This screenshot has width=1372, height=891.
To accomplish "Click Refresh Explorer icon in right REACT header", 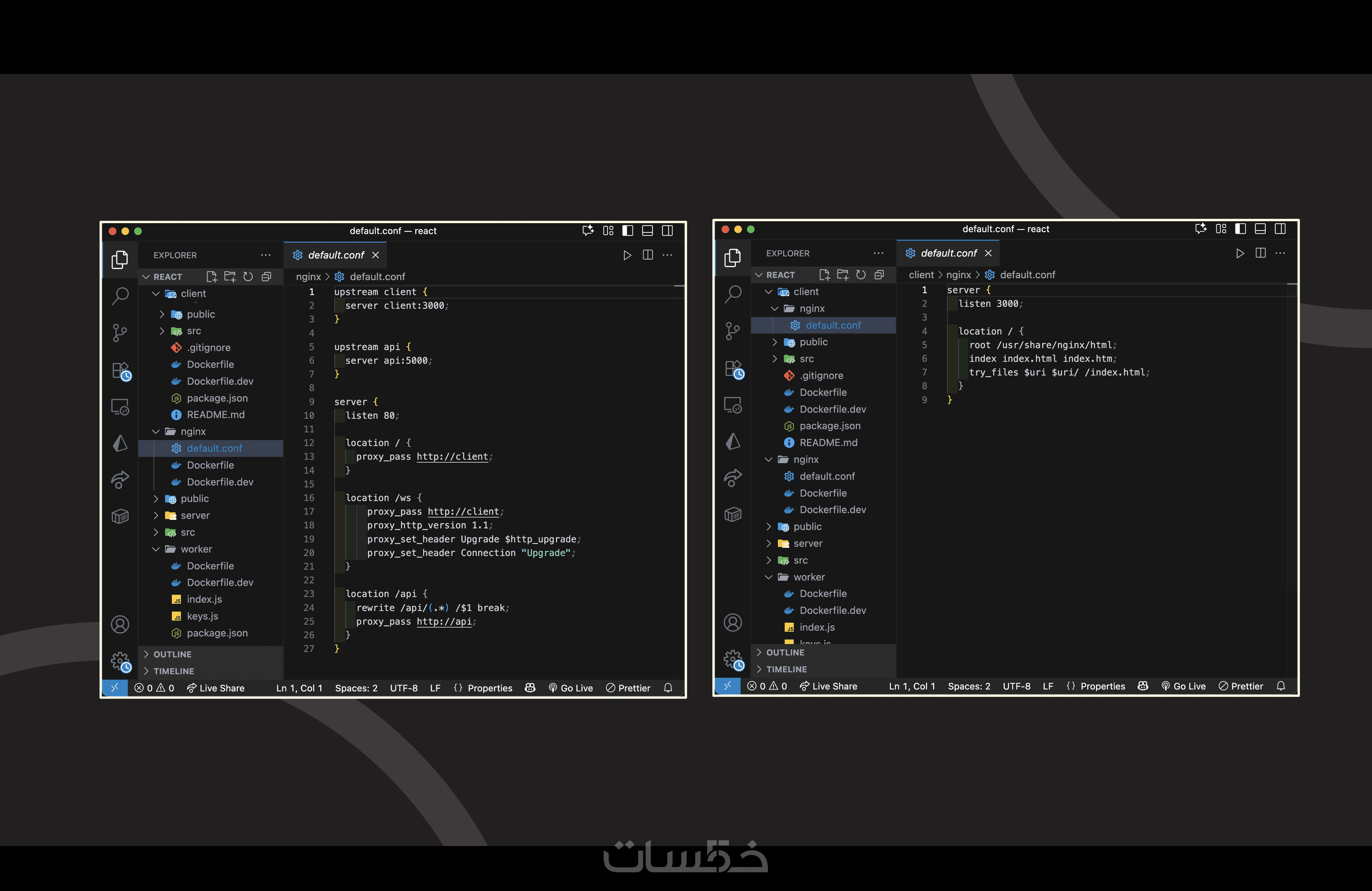I will [x=861, y=275].
